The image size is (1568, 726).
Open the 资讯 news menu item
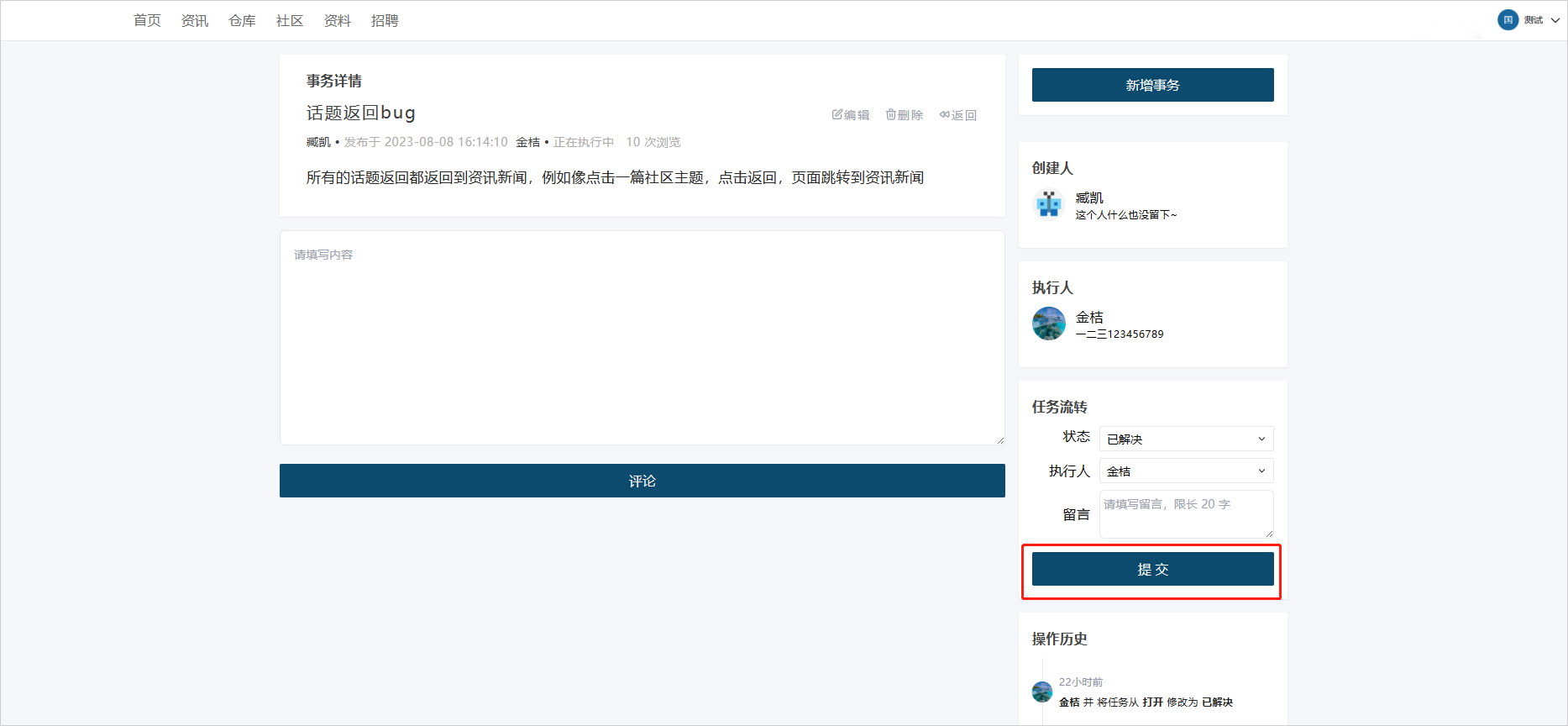click(x=195, y=20)
